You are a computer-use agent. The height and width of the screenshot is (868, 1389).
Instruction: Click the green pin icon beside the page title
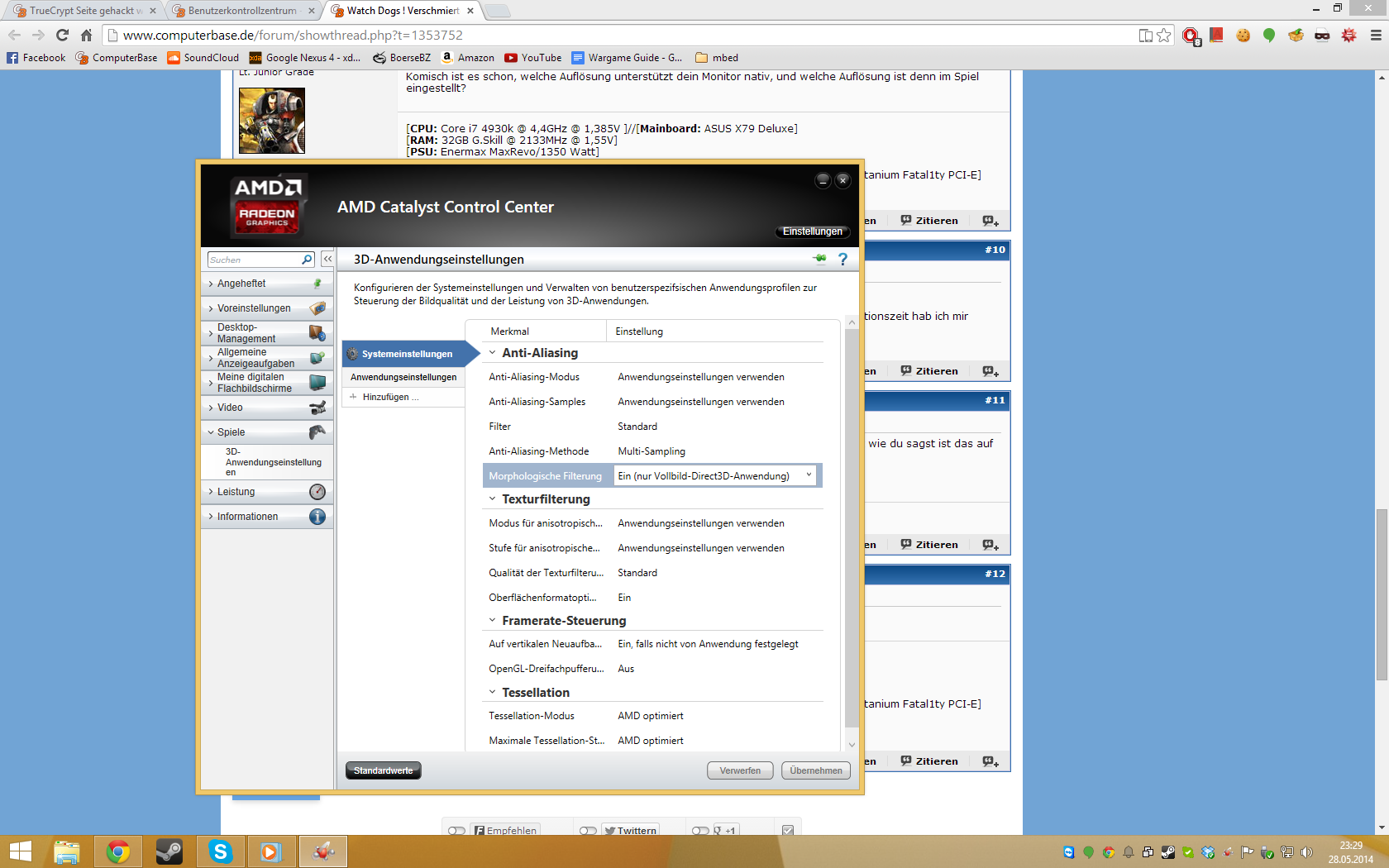click(x=819, y=259)
